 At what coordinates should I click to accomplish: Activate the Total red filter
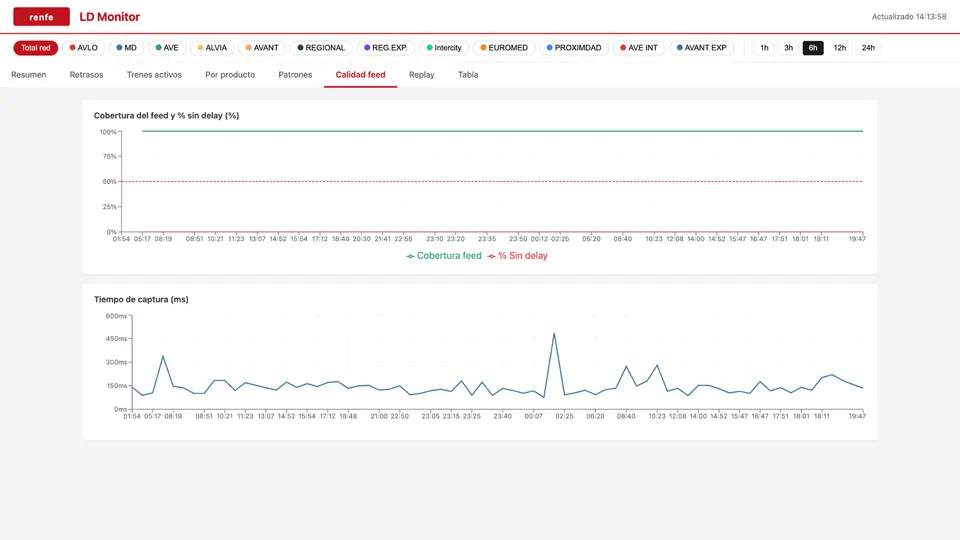[x=36, y=48]
